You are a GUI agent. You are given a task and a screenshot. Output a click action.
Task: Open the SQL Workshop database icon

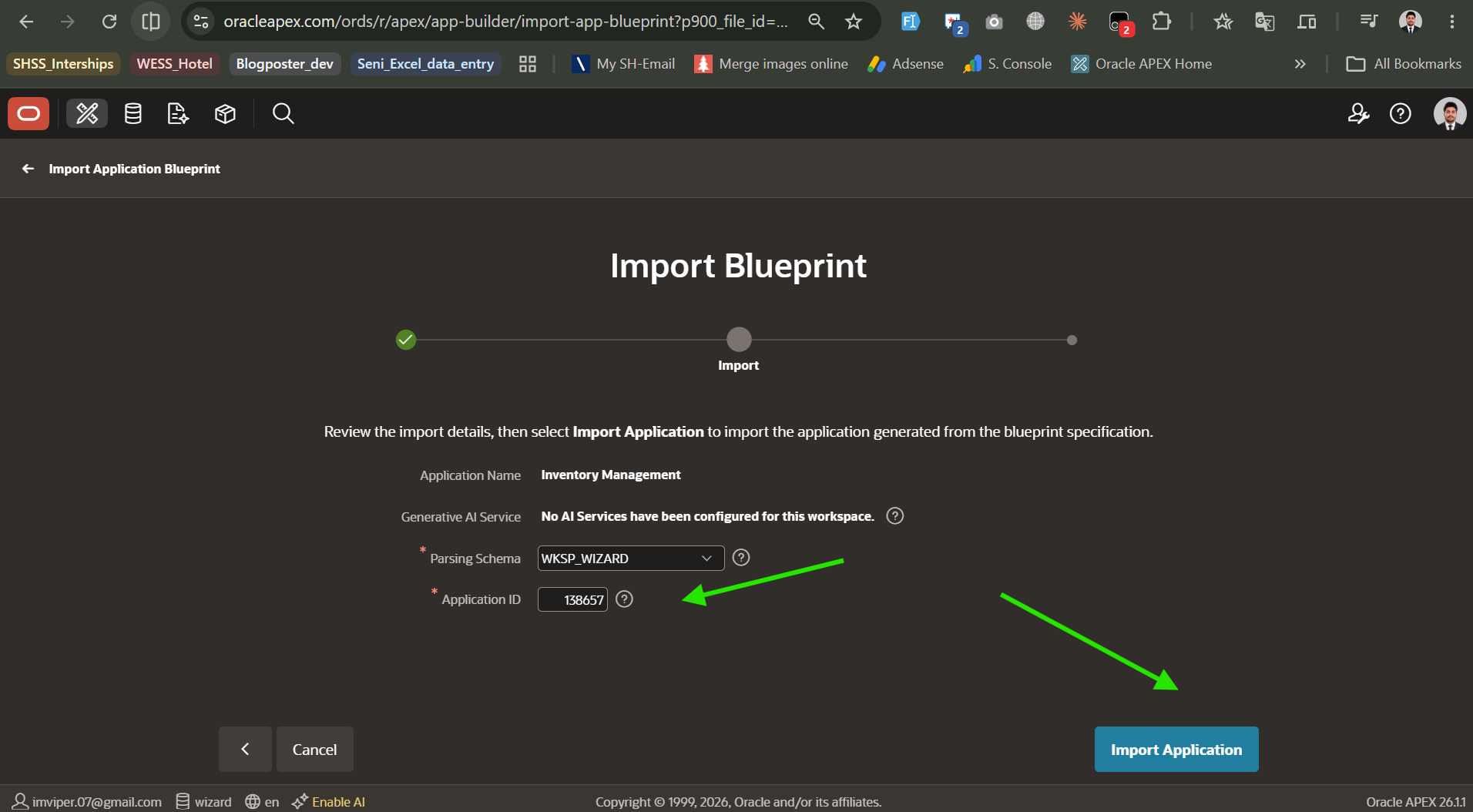(133, 114)
